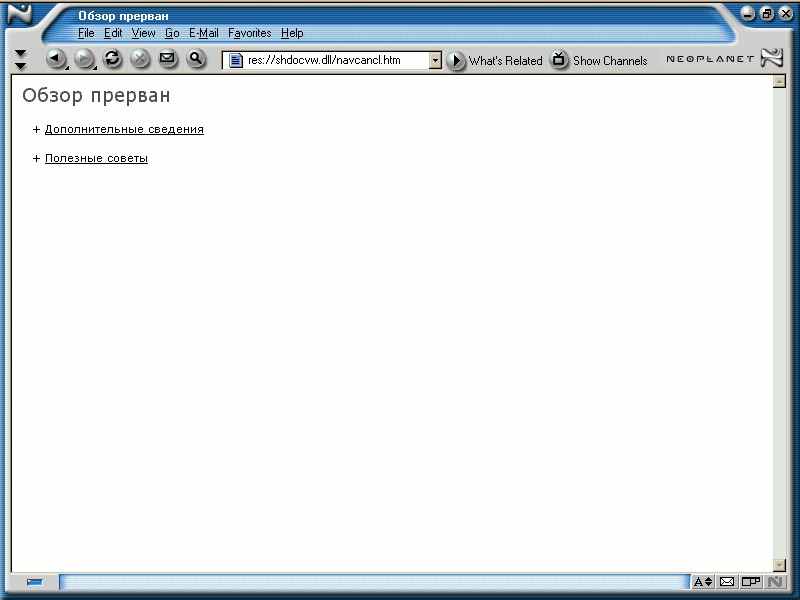Expand Дополнительные сведения with plus sign
This screenshot has width=800, height=600.
(x=36, y=130)
